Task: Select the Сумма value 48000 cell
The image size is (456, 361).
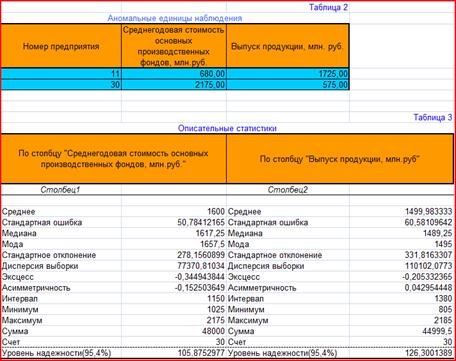Action: 174,331
